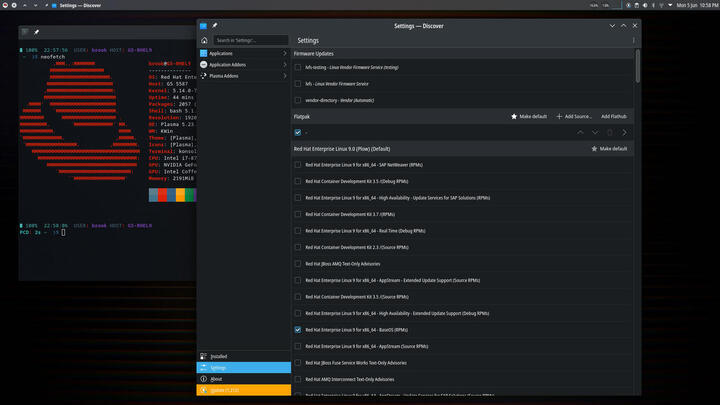
Task: Select Plasma Addons in the sidebar
Action: [244, 76]
